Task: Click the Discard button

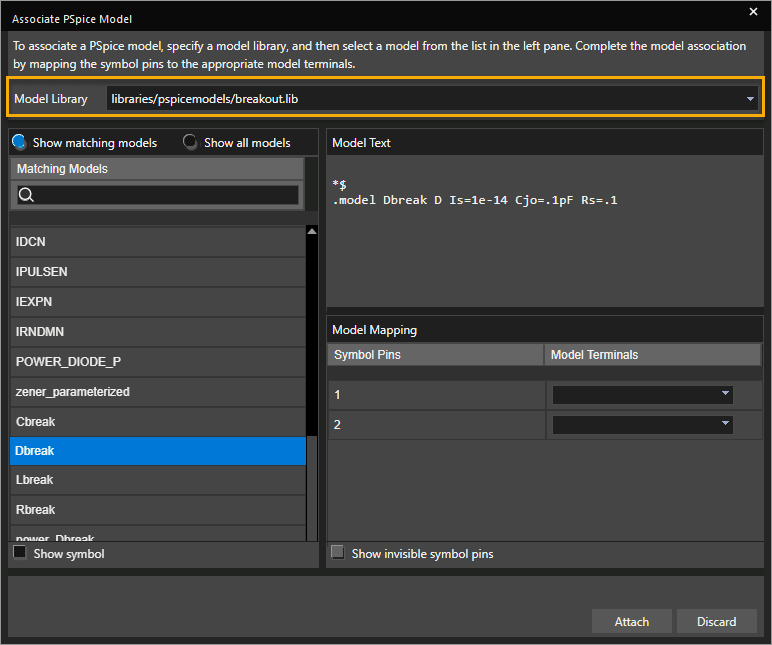Action: click(x=717, y=621)
